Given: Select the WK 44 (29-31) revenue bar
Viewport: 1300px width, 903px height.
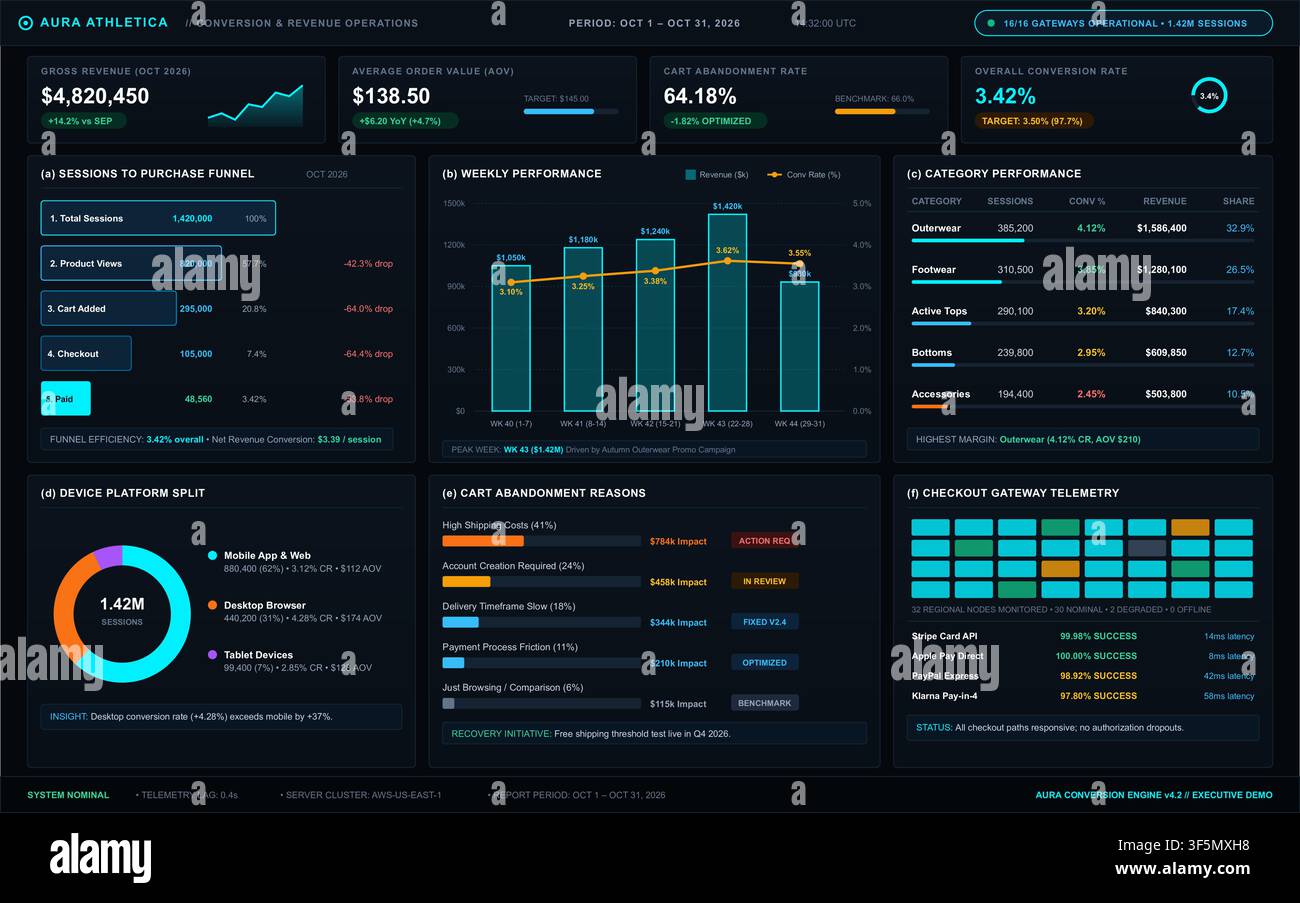Looking at the screenshot, I should point(800,347).
